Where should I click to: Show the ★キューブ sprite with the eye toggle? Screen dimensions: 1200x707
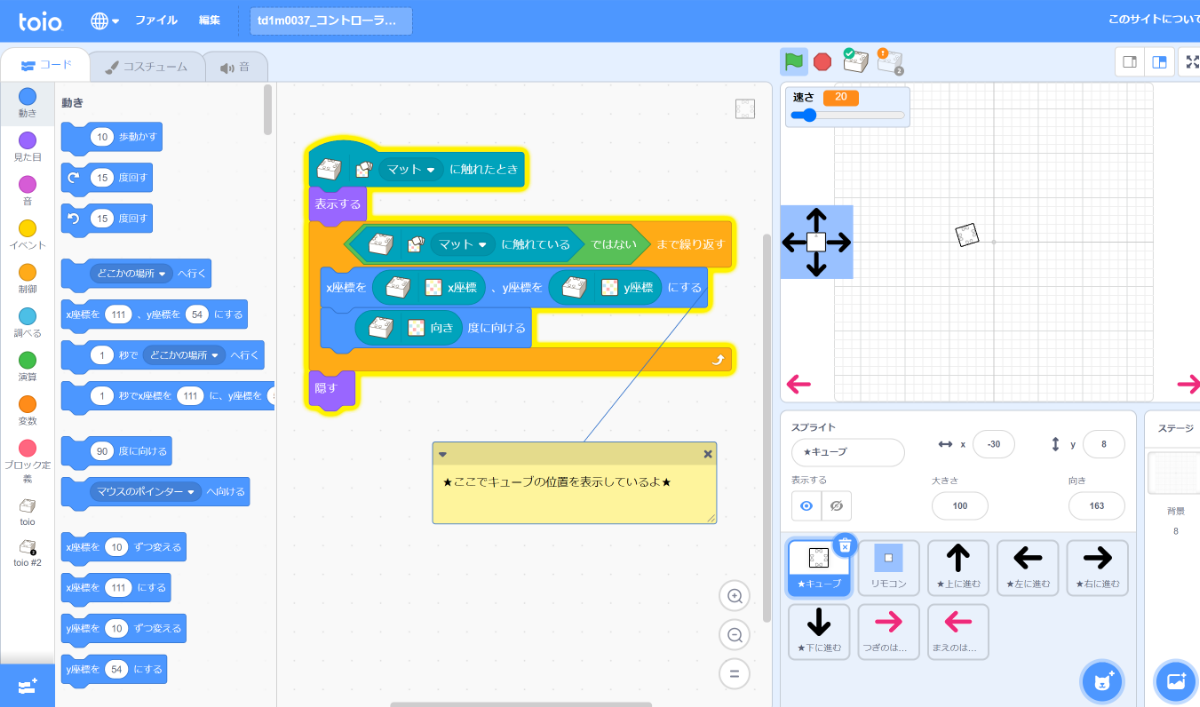pyautogui.click(x=805, y=506)
